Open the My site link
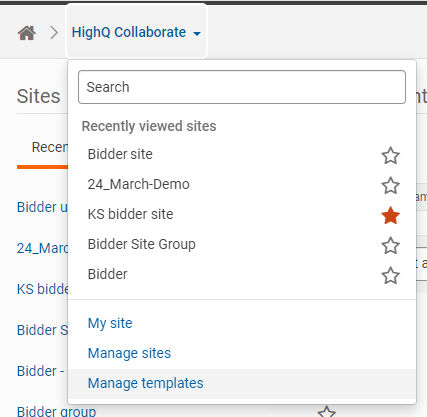 (x=110, y=323)
